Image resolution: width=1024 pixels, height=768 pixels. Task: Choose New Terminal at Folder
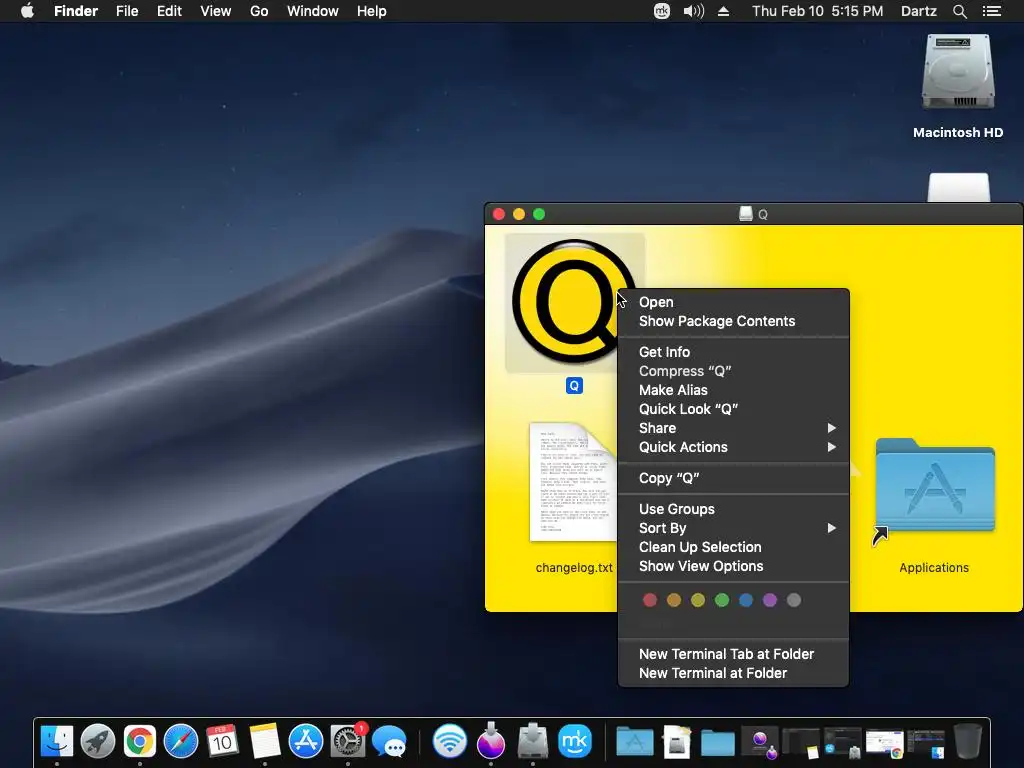coord(733,673)
